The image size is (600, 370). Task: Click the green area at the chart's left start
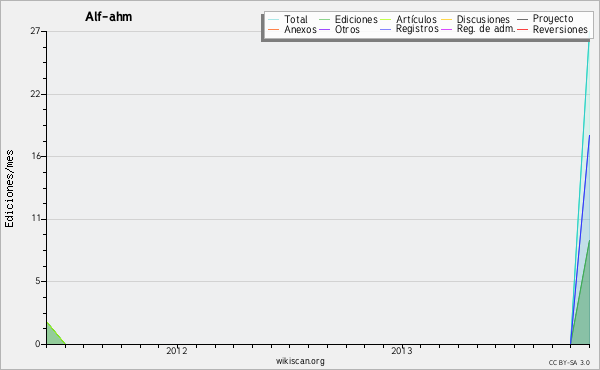point(53,336)
